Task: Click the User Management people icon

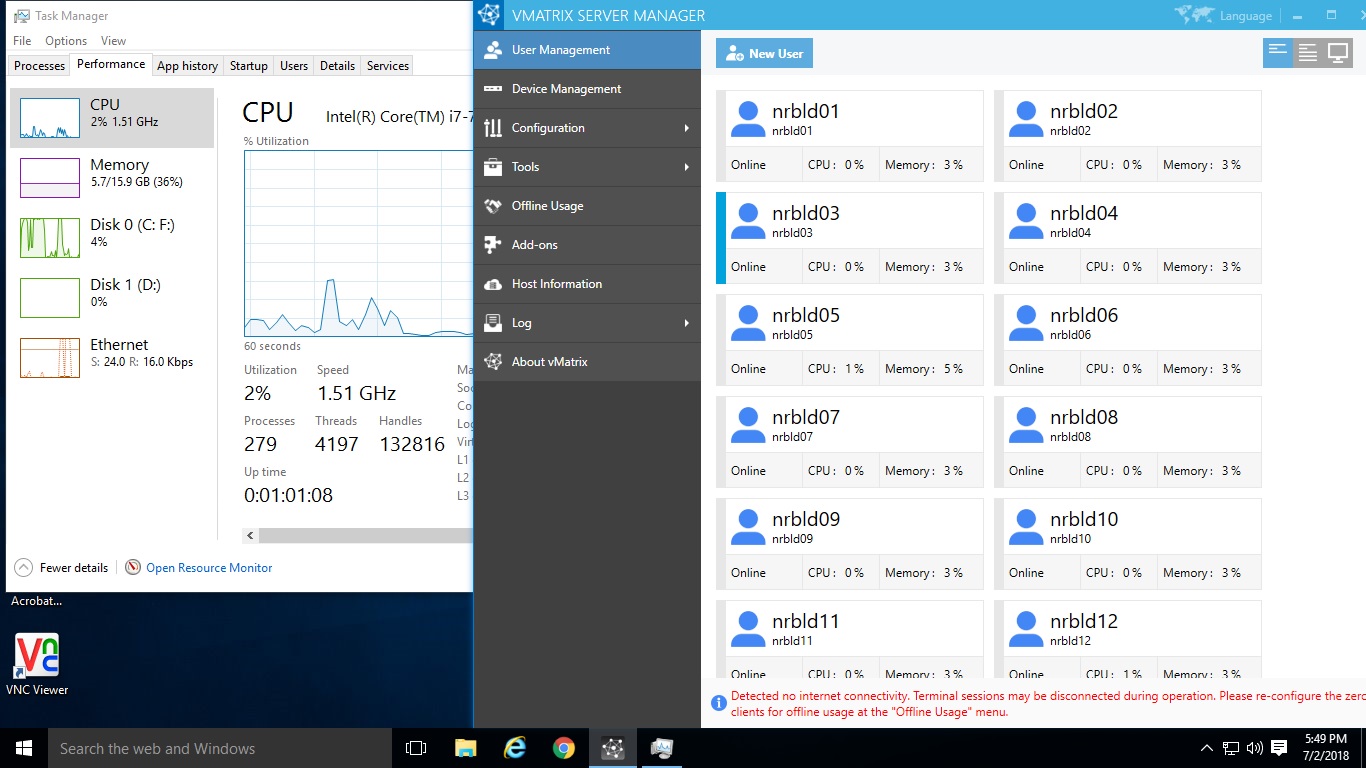Action: click(x=492, y=50)
